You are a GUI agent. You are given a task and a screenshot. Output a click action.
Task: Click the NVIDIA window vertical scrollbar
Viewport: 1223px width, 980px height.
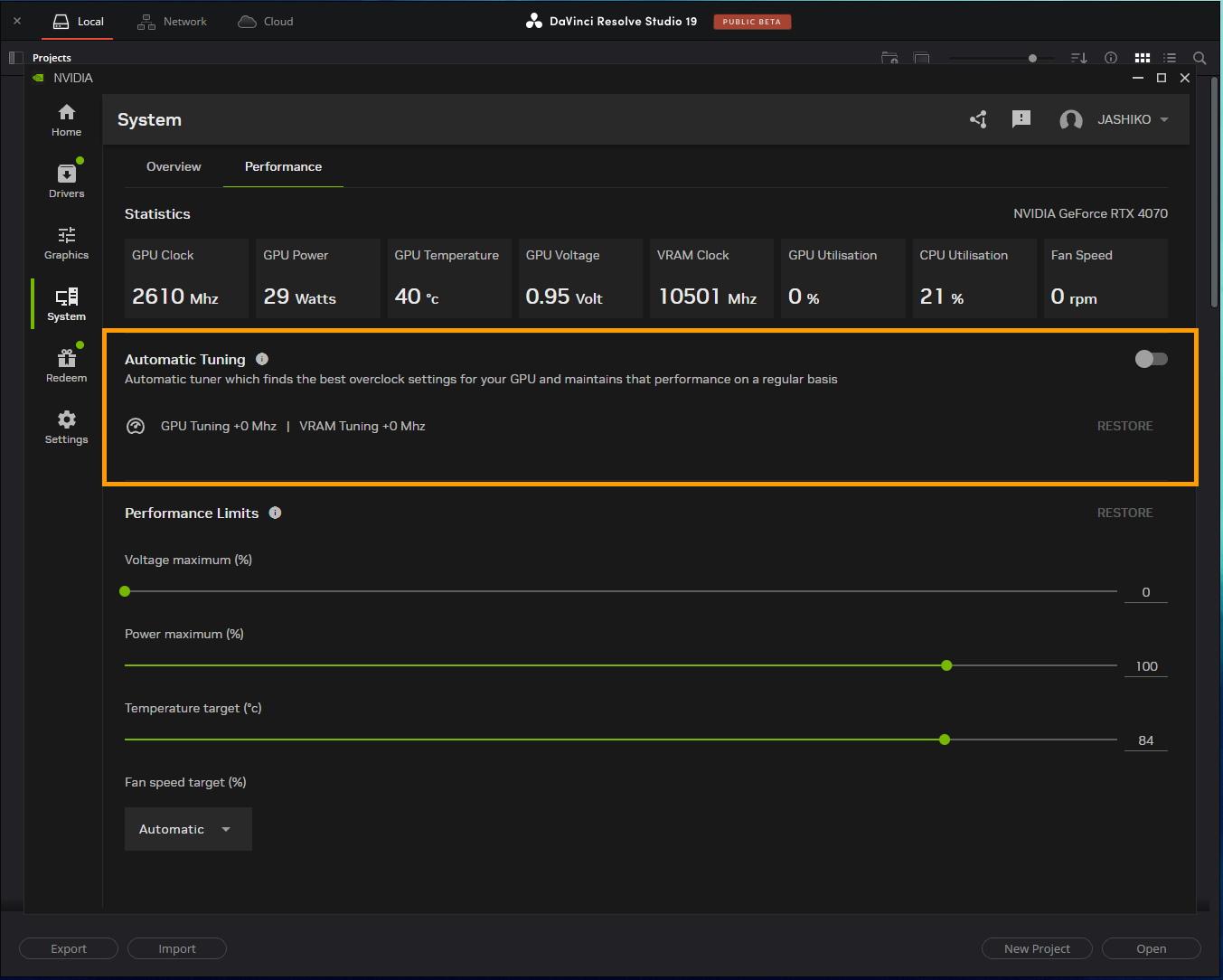[1214, 193]
